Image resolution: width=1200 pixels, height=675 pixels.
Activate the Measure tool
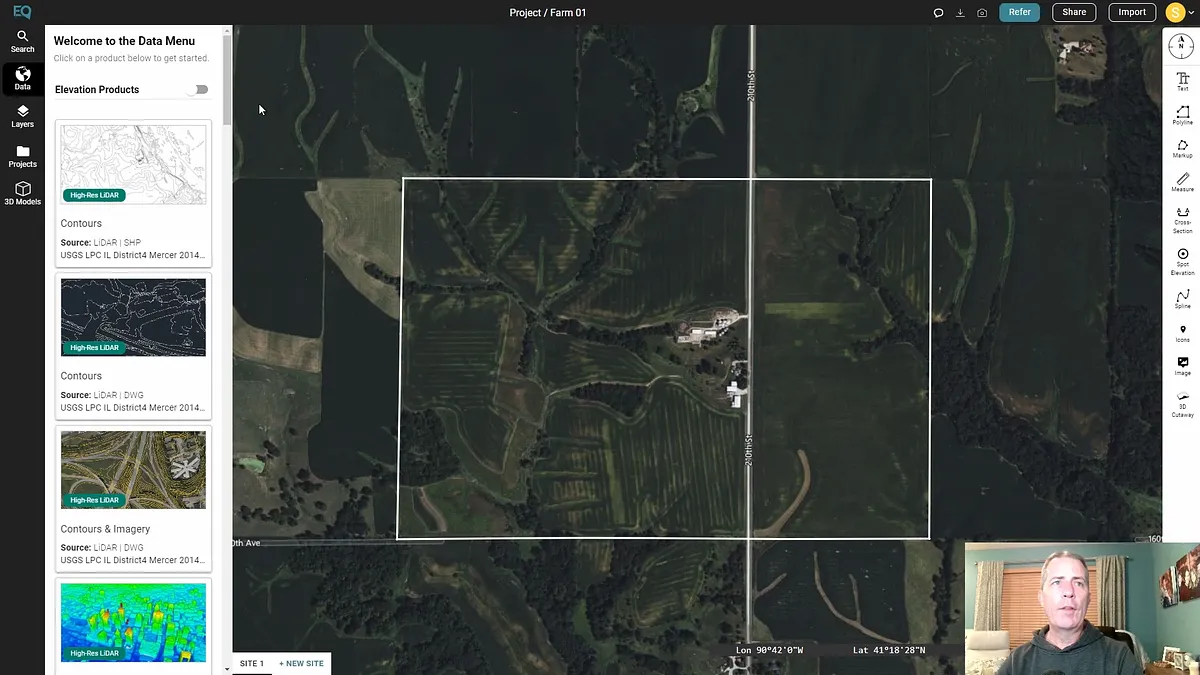[x=1182, y=180]
